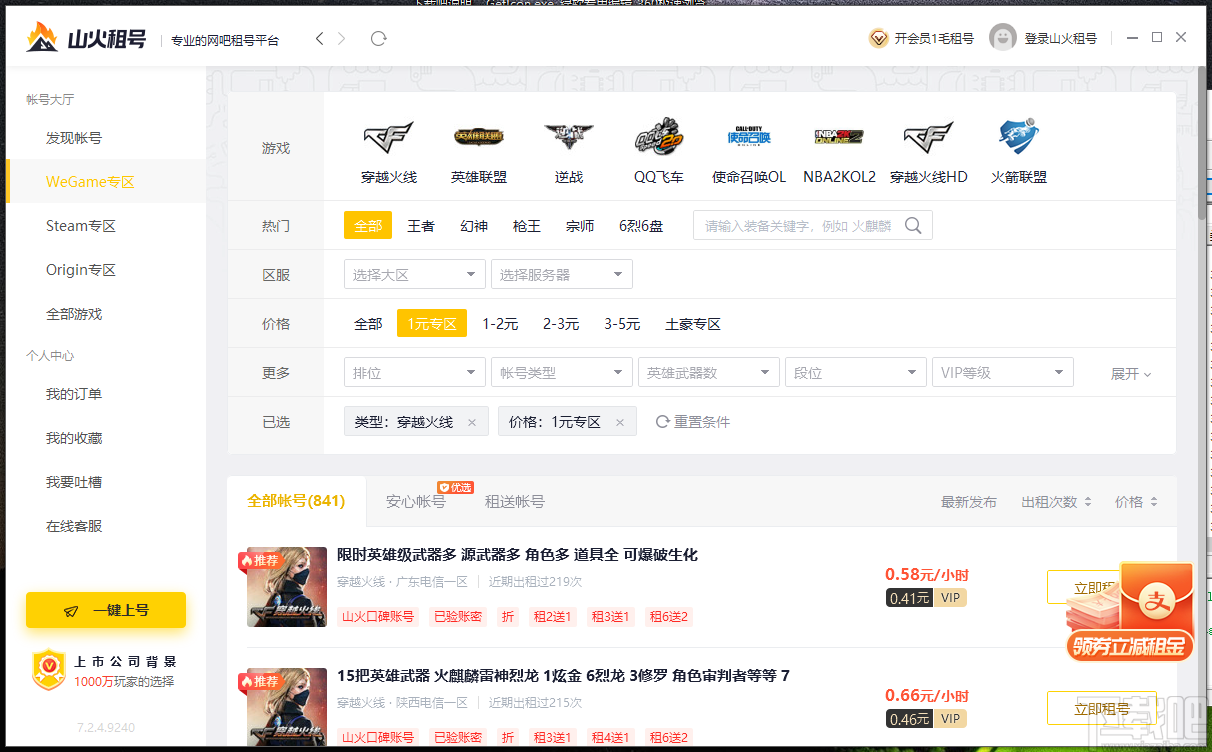Open WeGame专区 in the sidebar
The image size is (1212, 752).
106,182
